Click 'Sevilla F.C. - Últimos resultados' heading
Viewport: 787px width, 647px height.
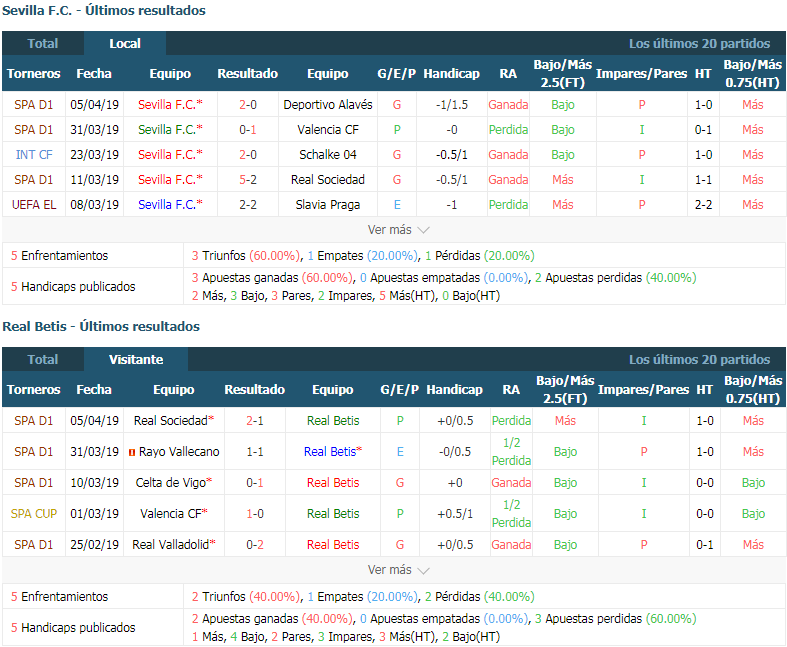pyautogui.click(x=104, y=11)
